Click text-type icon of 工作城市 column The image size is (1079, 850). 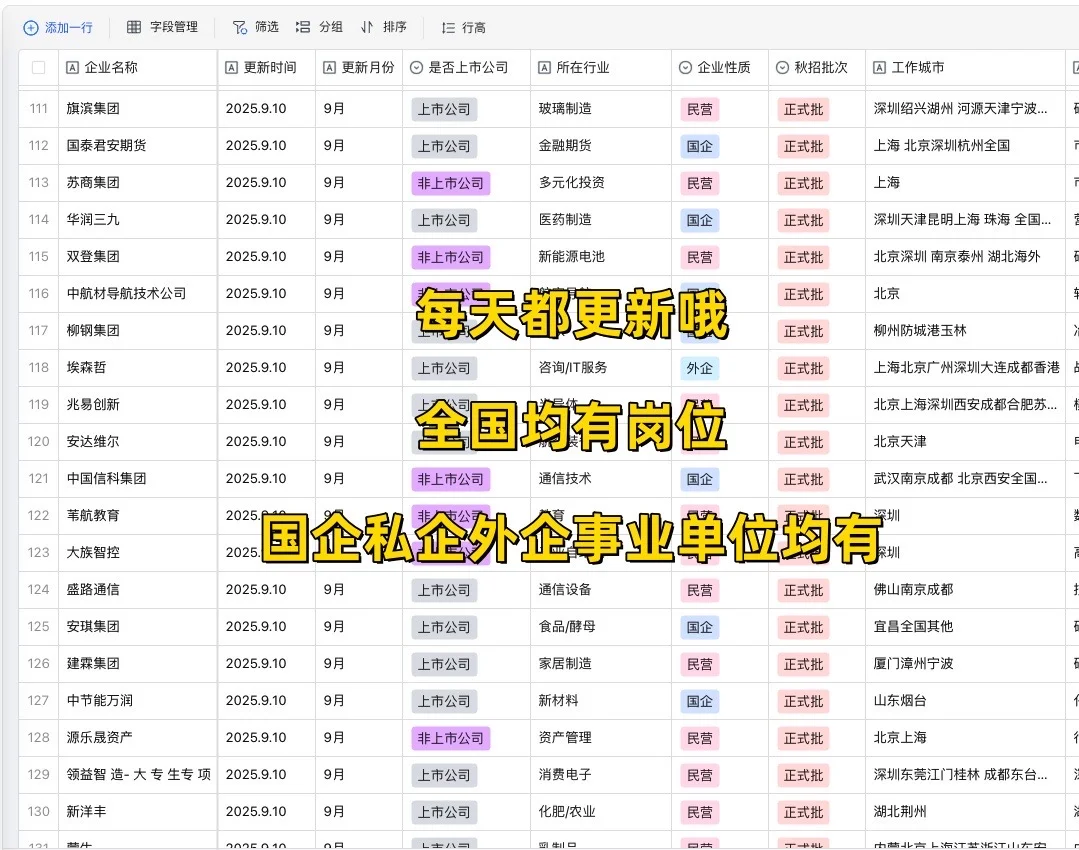[879, 67]
